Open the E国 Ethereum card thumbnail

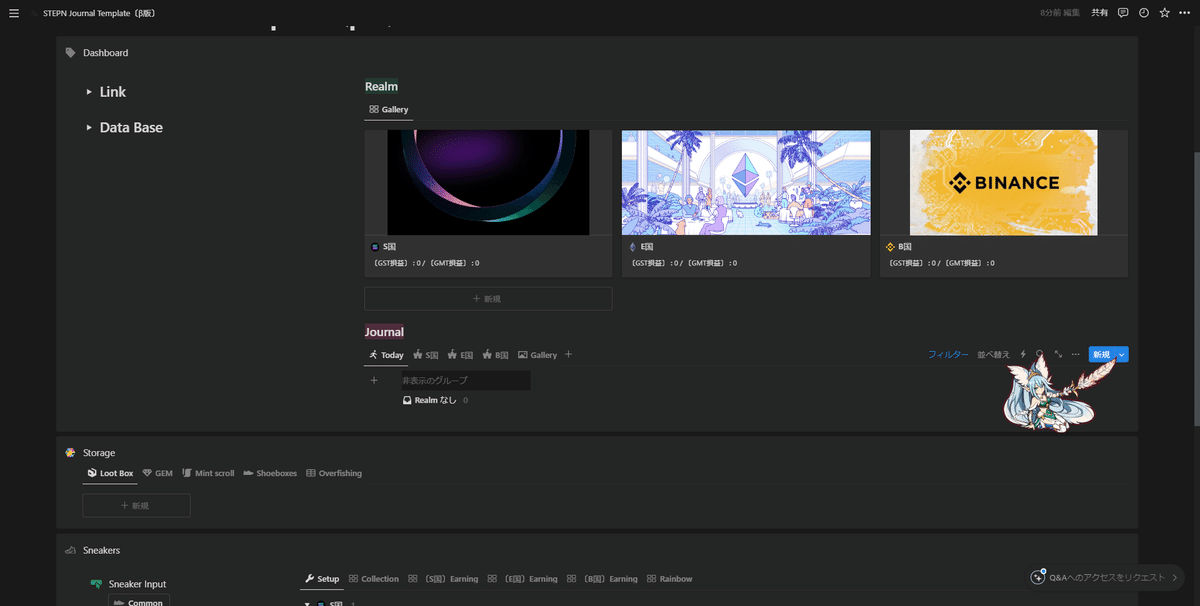pos(746,182)
